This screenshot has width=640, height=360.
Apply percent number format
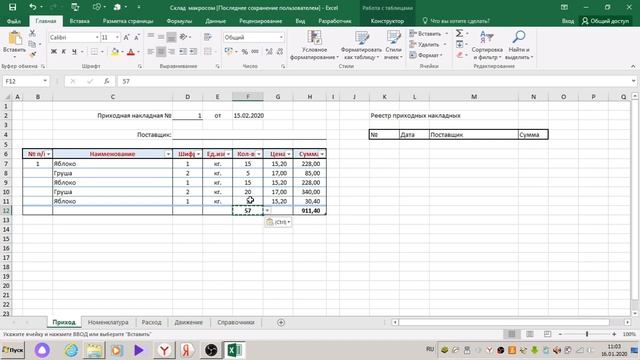point(244,51)
